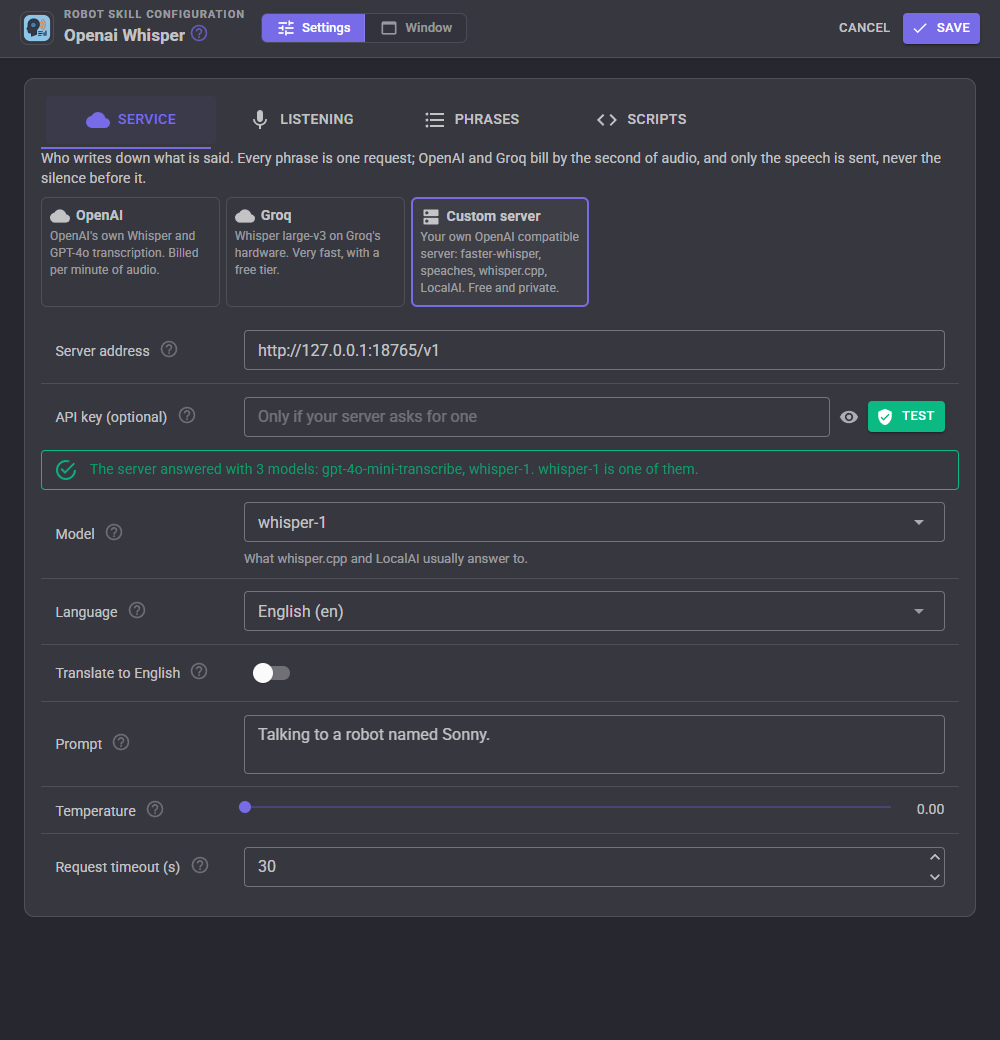
Task: Click the Cancel button
Action: click(864, 28)
